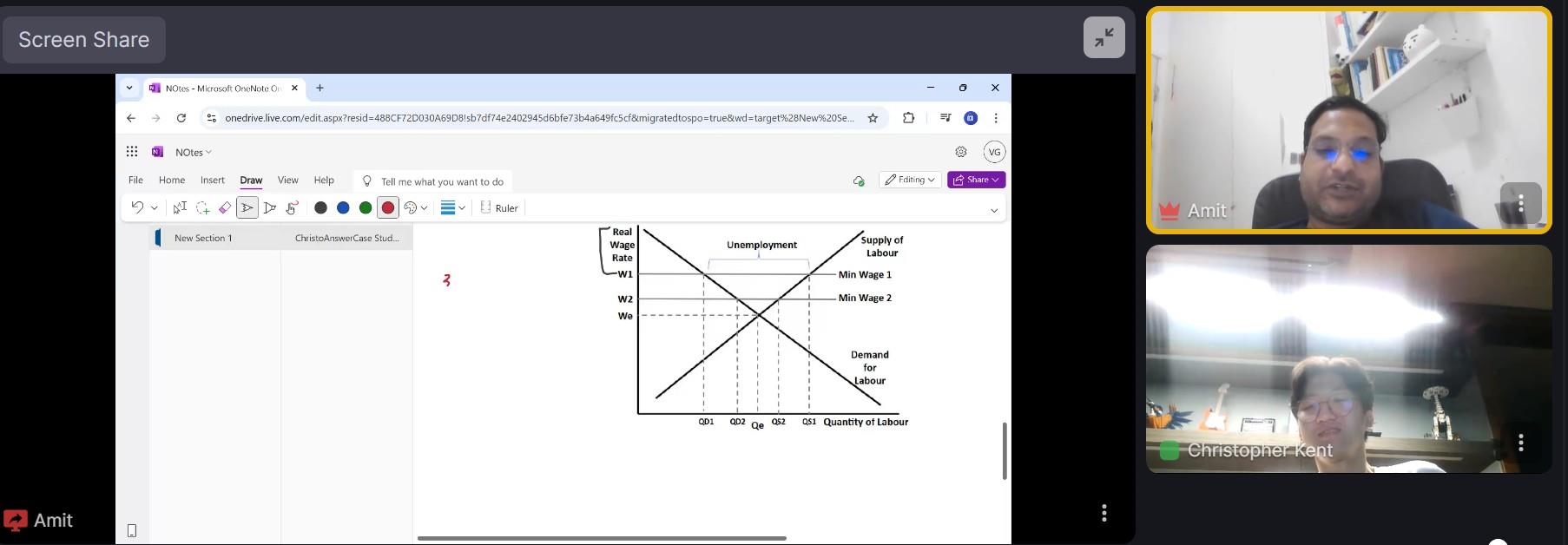Select the Eraser tool
This screenshot has height=545, width=1568.
click(x=225, y=208)
